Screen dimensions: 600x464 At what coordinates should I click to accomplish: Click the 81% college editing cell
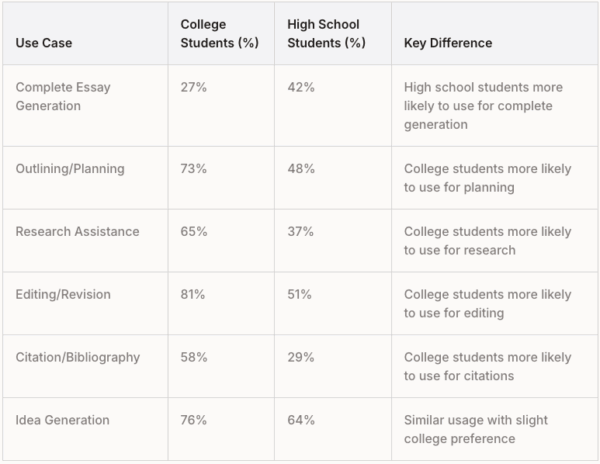193,295
